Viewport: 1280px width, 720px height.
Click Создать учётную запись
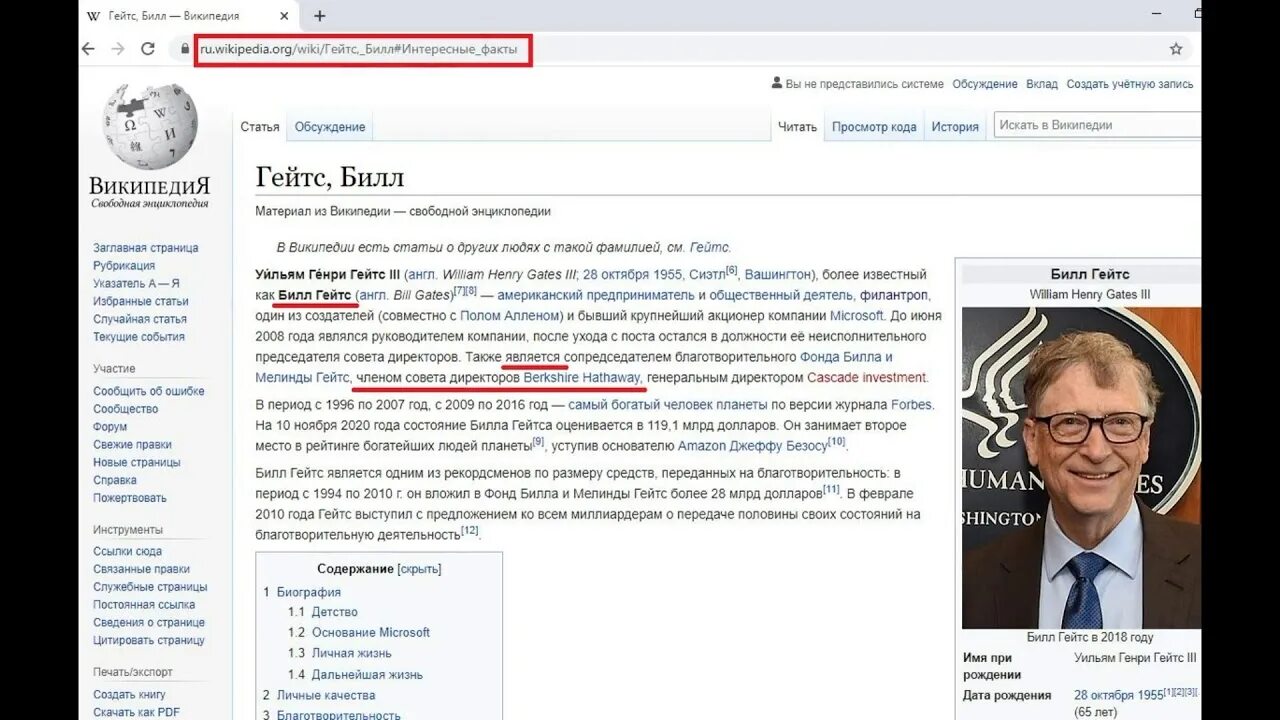[1130, 84]
